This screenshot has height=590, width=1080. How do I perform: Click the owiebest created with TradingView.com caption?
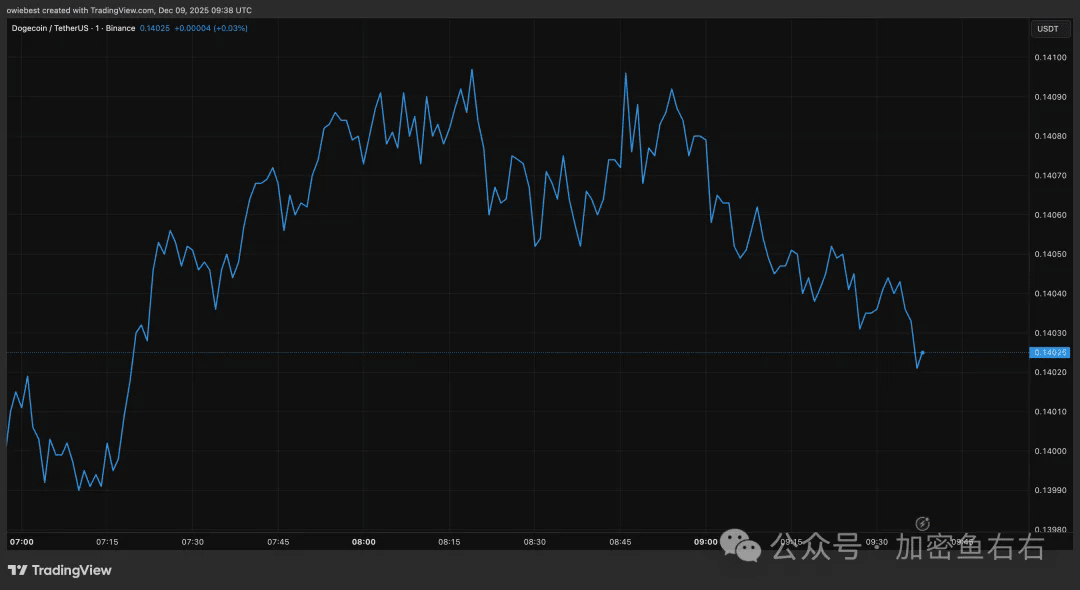129,10
